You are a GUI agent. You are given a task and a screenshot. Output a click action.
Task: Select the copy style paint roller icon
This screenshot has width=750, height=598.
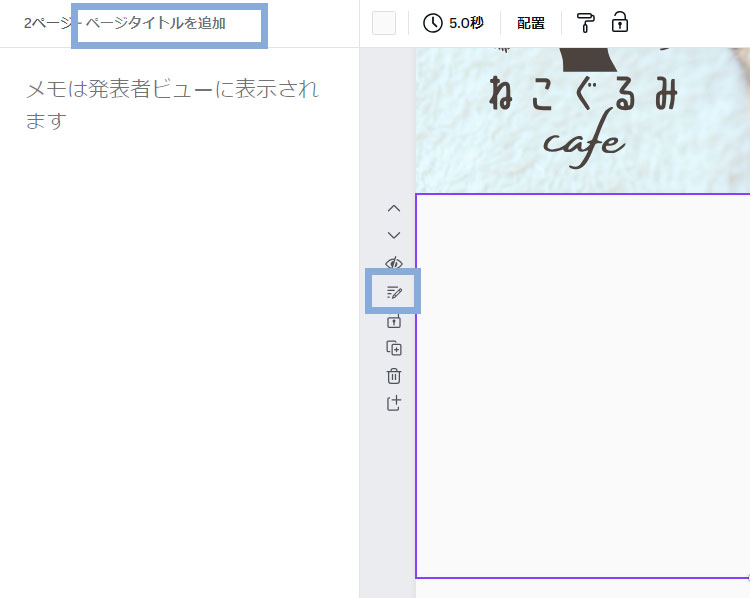(x=585, y=23)
